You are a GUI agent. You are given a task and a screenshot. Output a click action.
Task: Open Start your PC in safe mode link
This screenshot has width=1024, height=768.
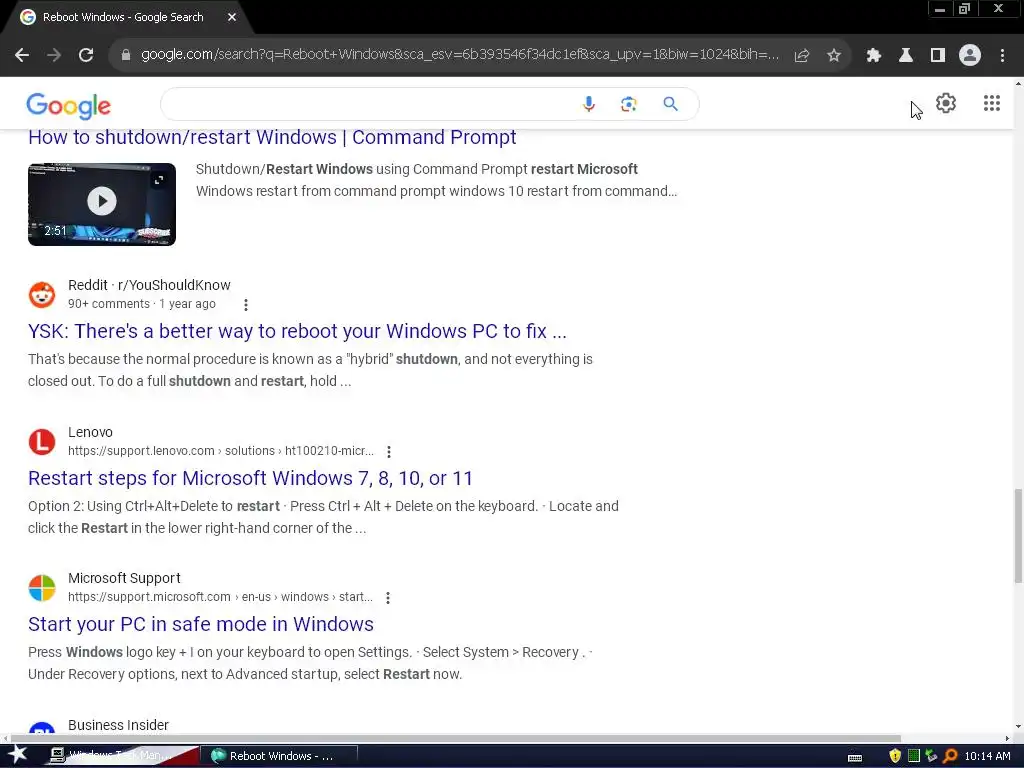point(200,624)
